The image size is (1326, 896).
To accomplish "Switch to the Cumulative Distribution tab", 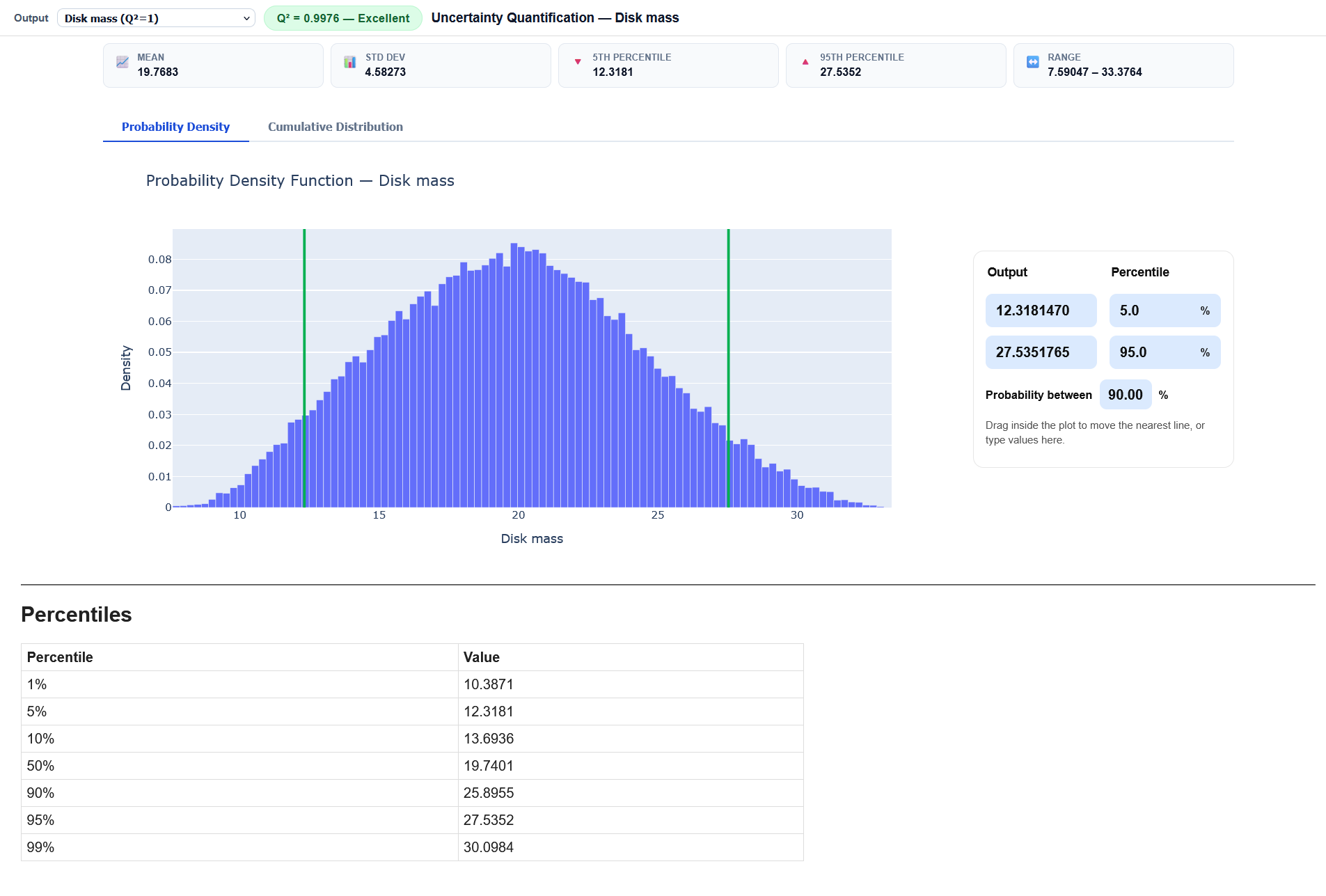I will pos(335,127).
